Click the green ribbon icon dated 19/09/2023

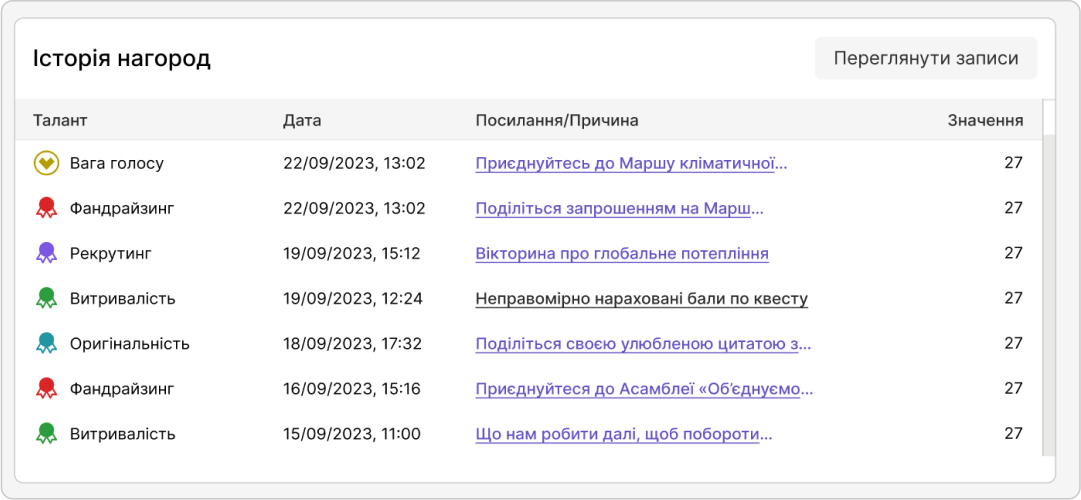(45, 298)
